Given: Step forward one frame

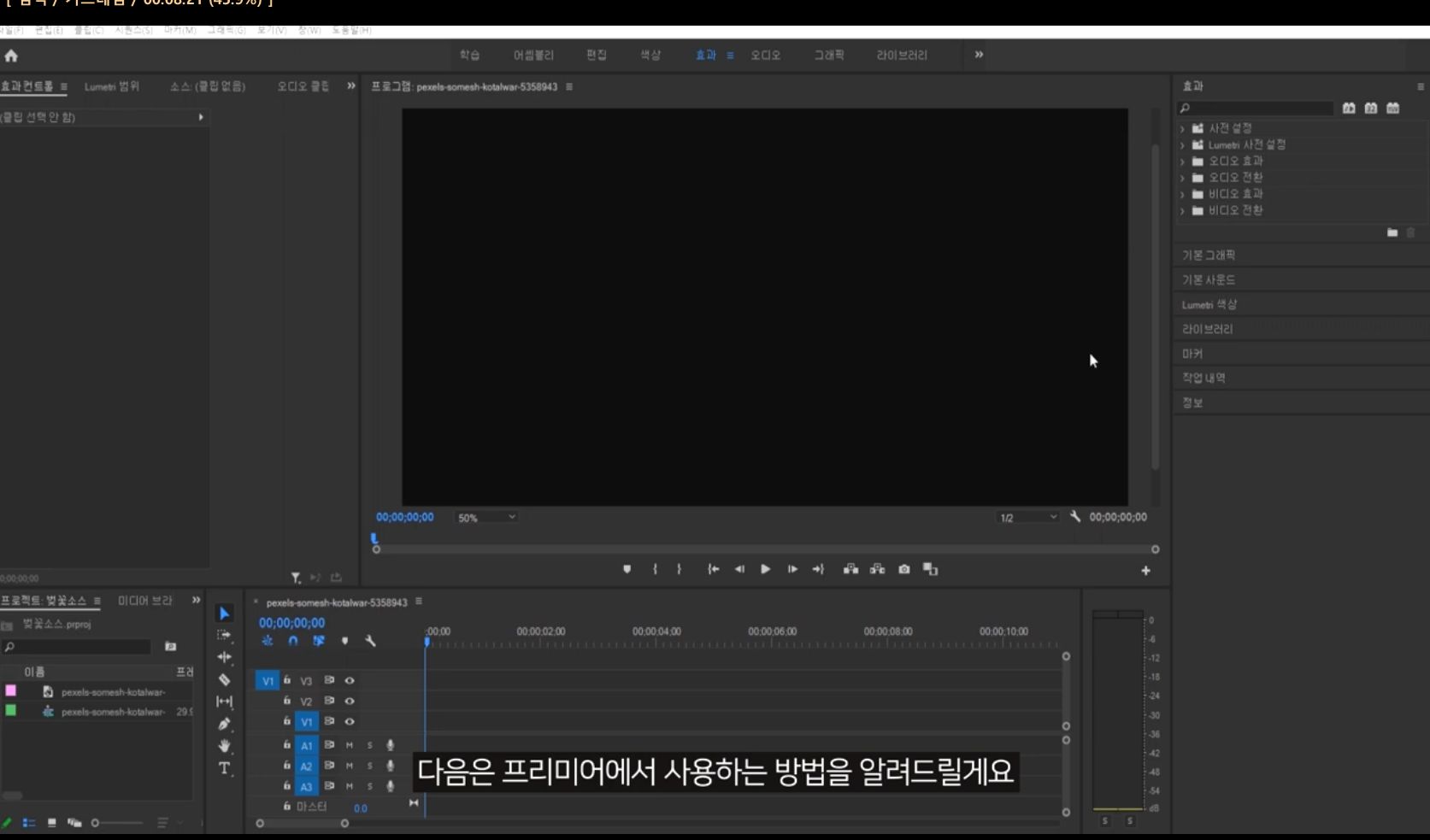Looking at the screenshot, I should pos(792,569).
